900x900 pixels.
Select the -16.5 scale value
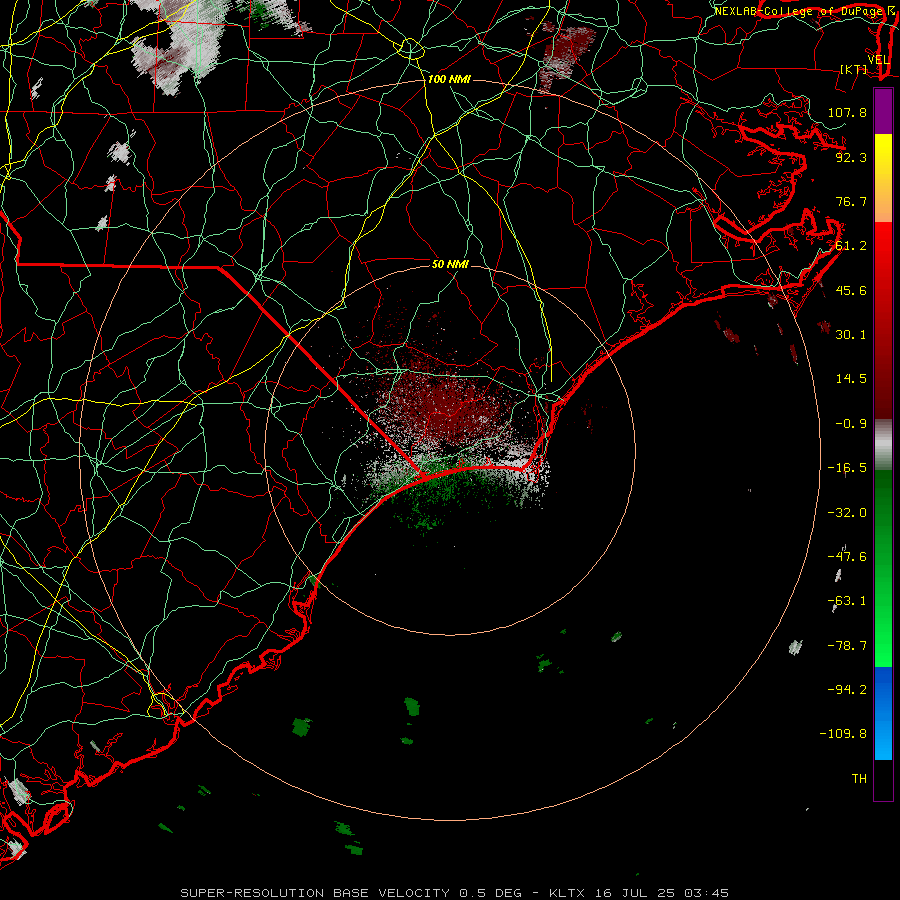(847, 468)
